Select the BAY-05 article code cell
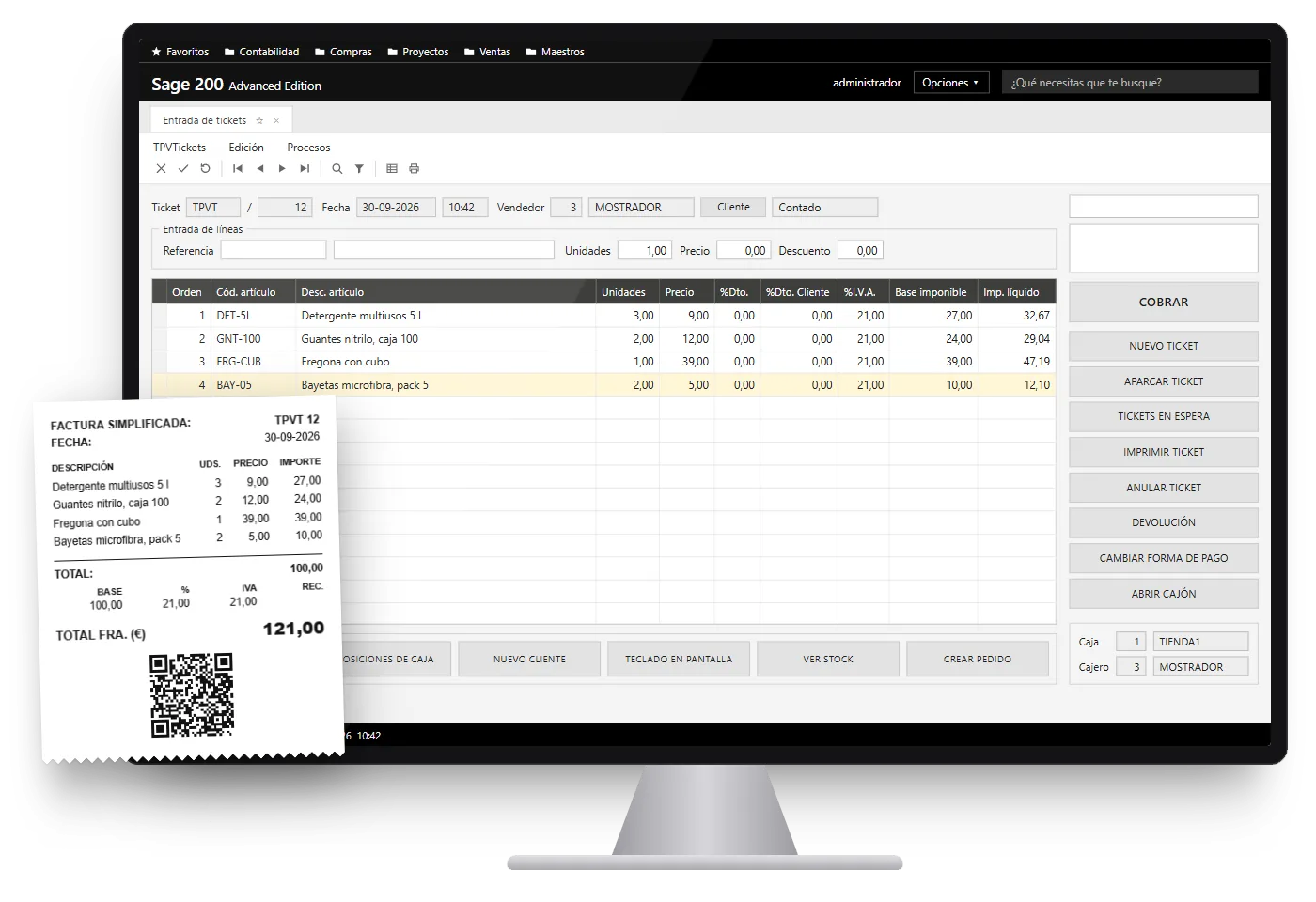1316x902 pixels. tap(253, 385)
